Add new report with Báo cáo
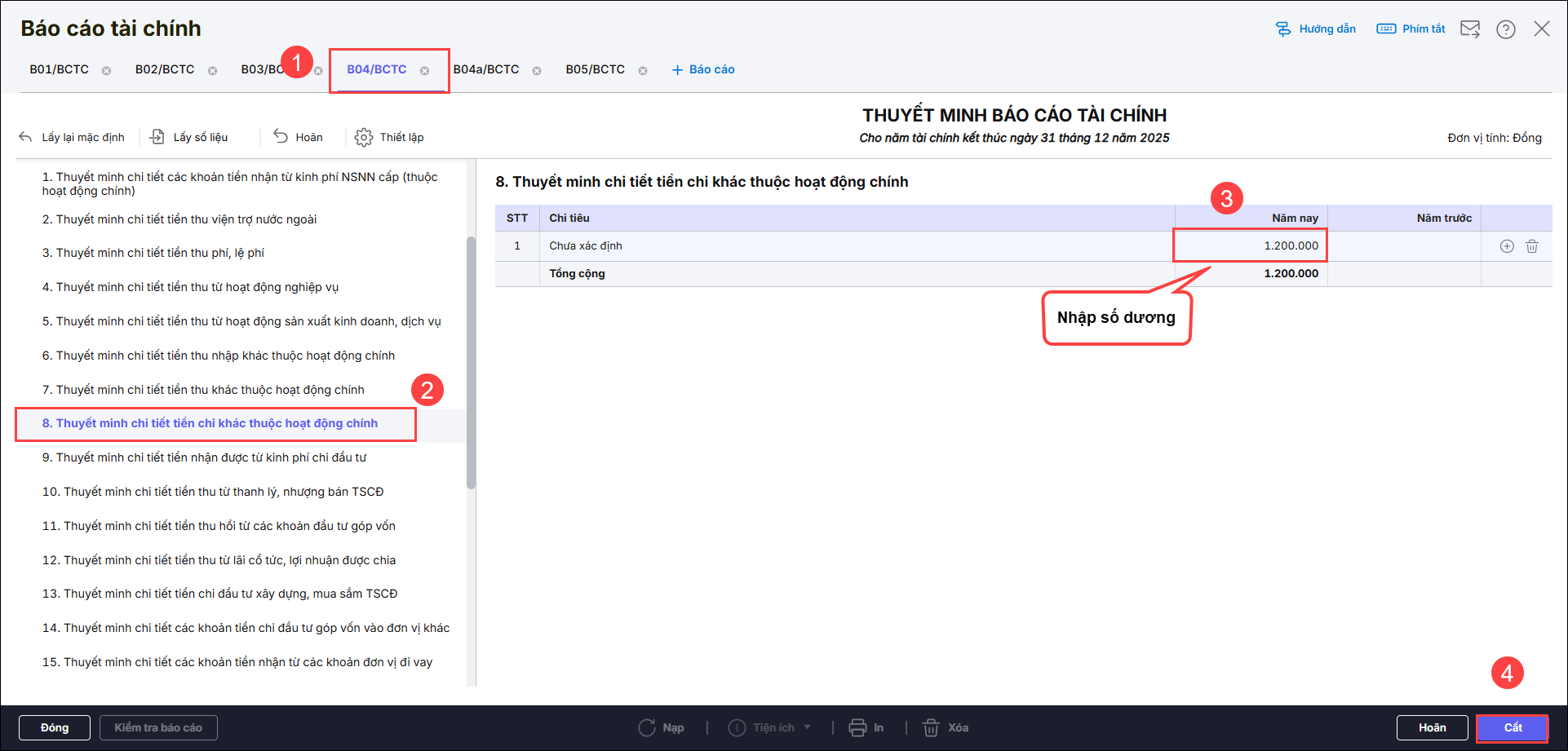This screenshot has height=751, width=1568. point(703,69)
